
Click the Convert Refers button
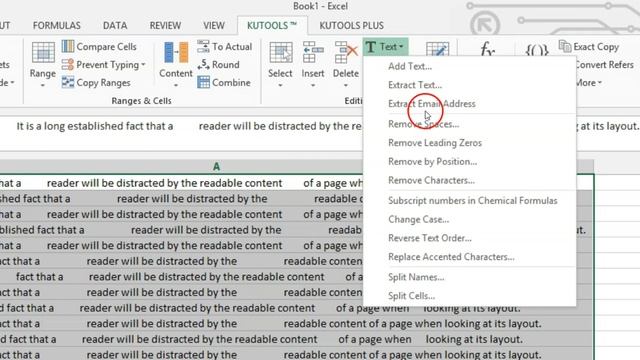(x=604, y=64)
